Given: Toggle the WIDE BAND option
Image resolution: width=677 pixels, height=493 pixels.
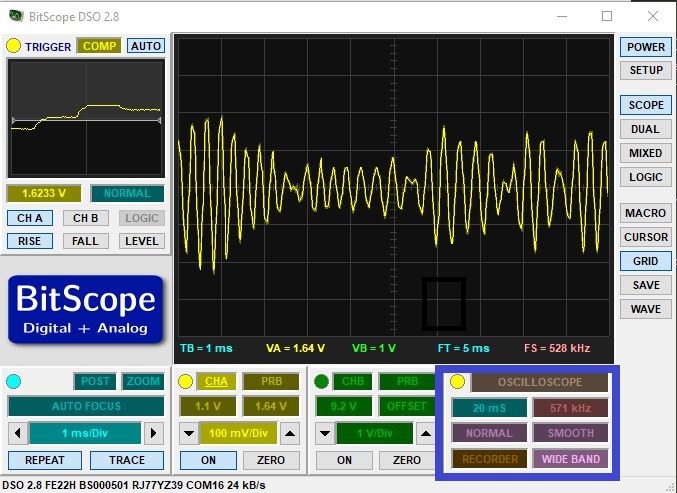Looking at the screenshot, I should tap(570, 459).
